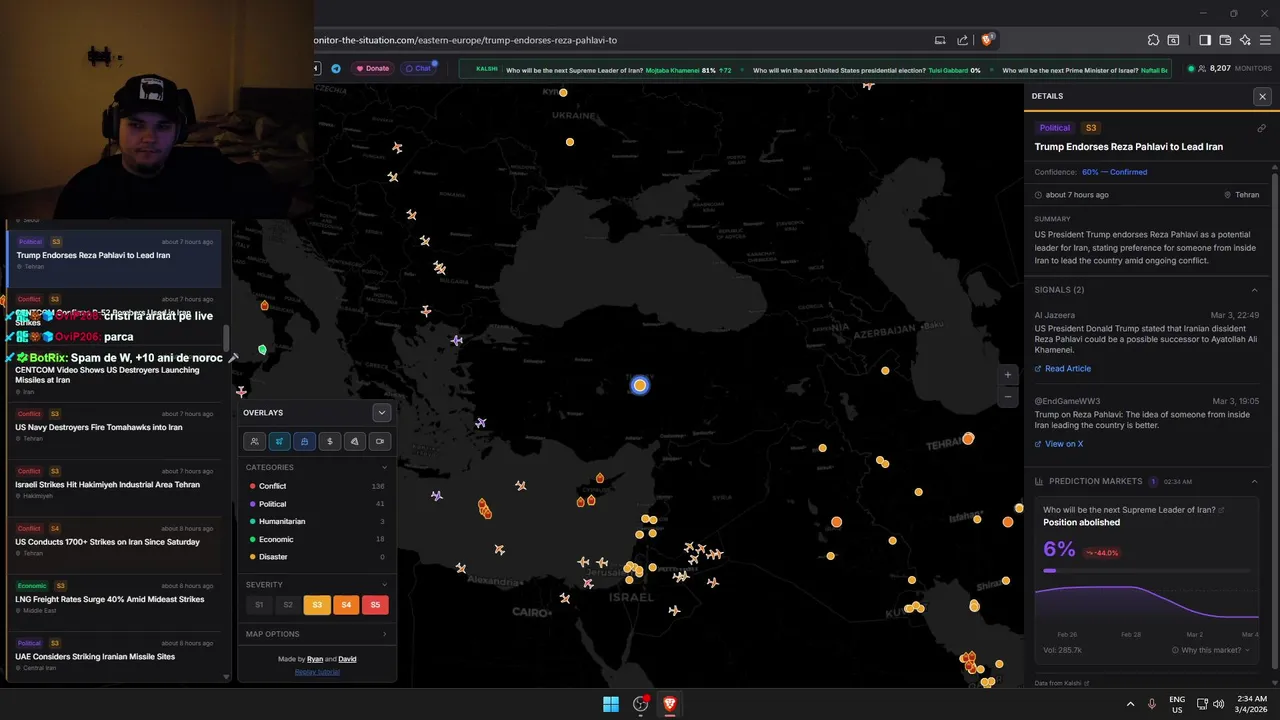Click Brave Shields icon in address bar

click(x=987, y=40)
